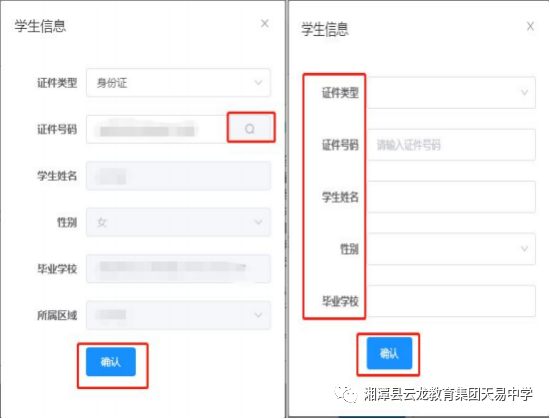The image size is (550, 419).
Task: Click the 确认 button in right dialog
Action: pos(389,353)
